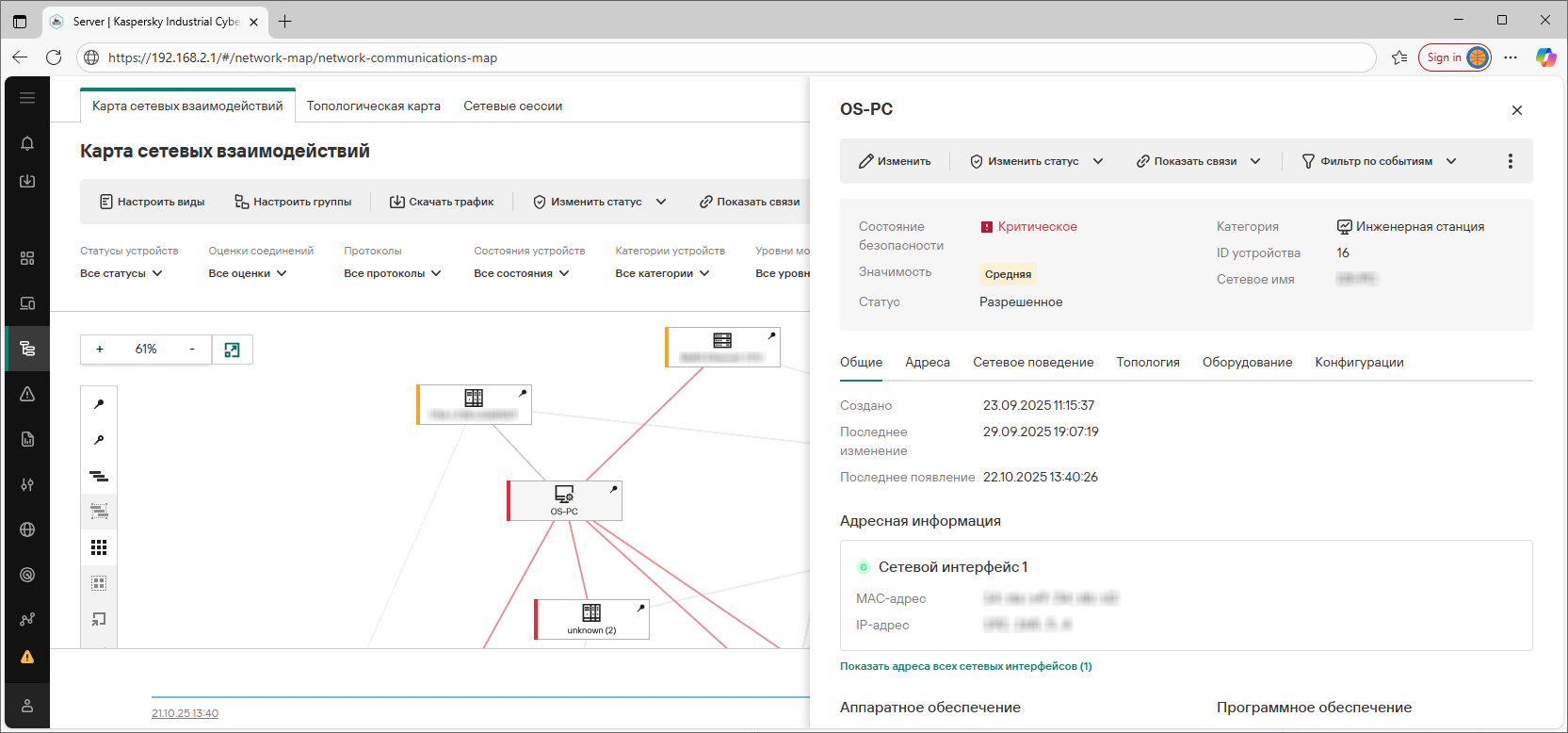
Task: Click the plus button to zoom map
Action: 100,350
